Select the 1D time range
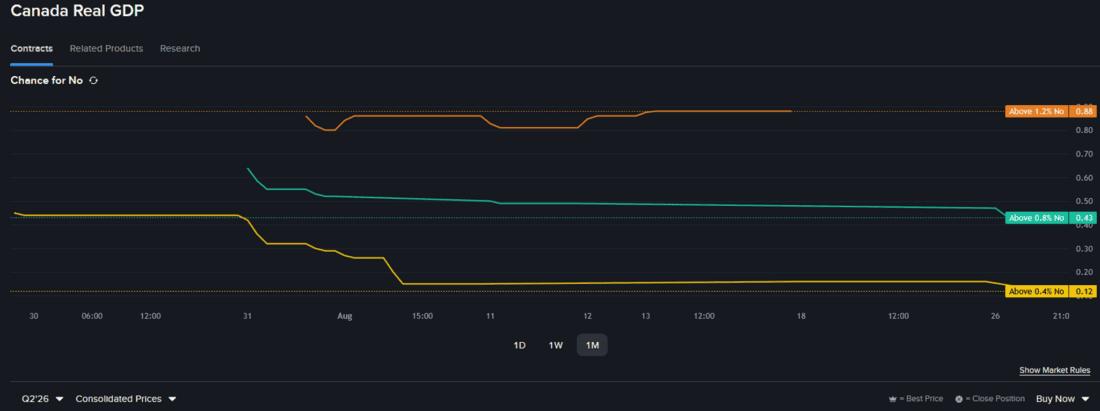Image resolution: width=1100 pixels, height=411 pixels. point(520,345)
